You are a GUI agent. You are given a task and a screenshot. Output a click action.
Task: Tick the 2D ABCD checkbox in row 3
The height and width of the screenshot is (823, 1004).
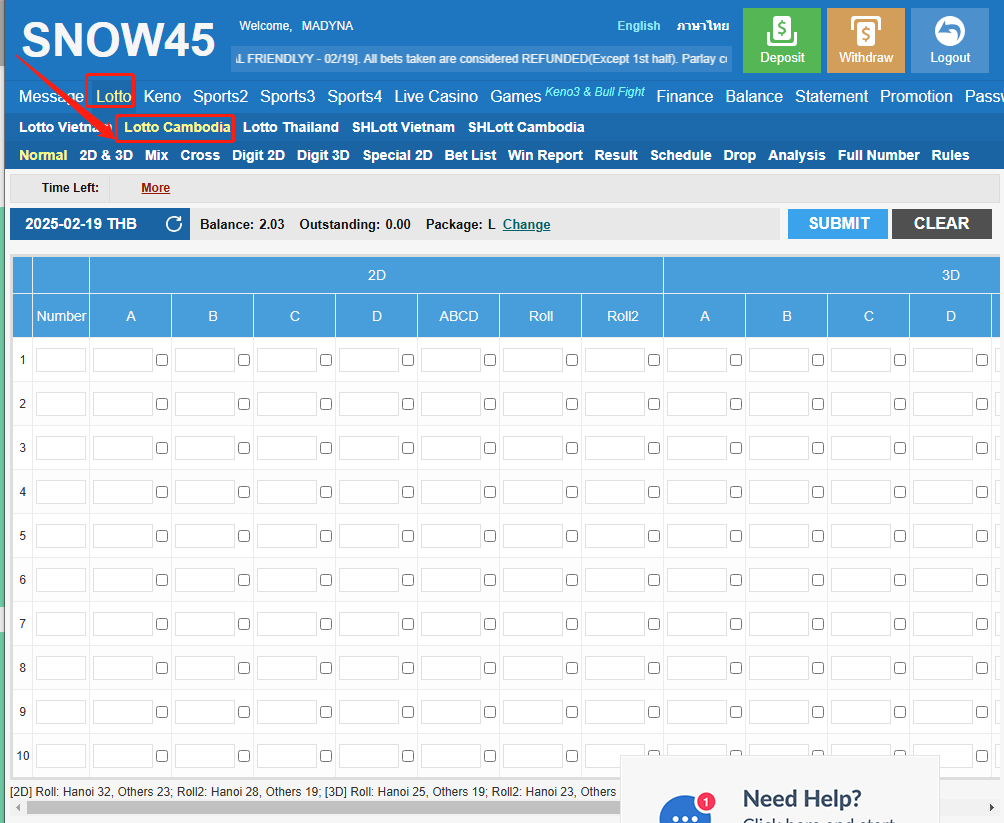click(490, 448)
